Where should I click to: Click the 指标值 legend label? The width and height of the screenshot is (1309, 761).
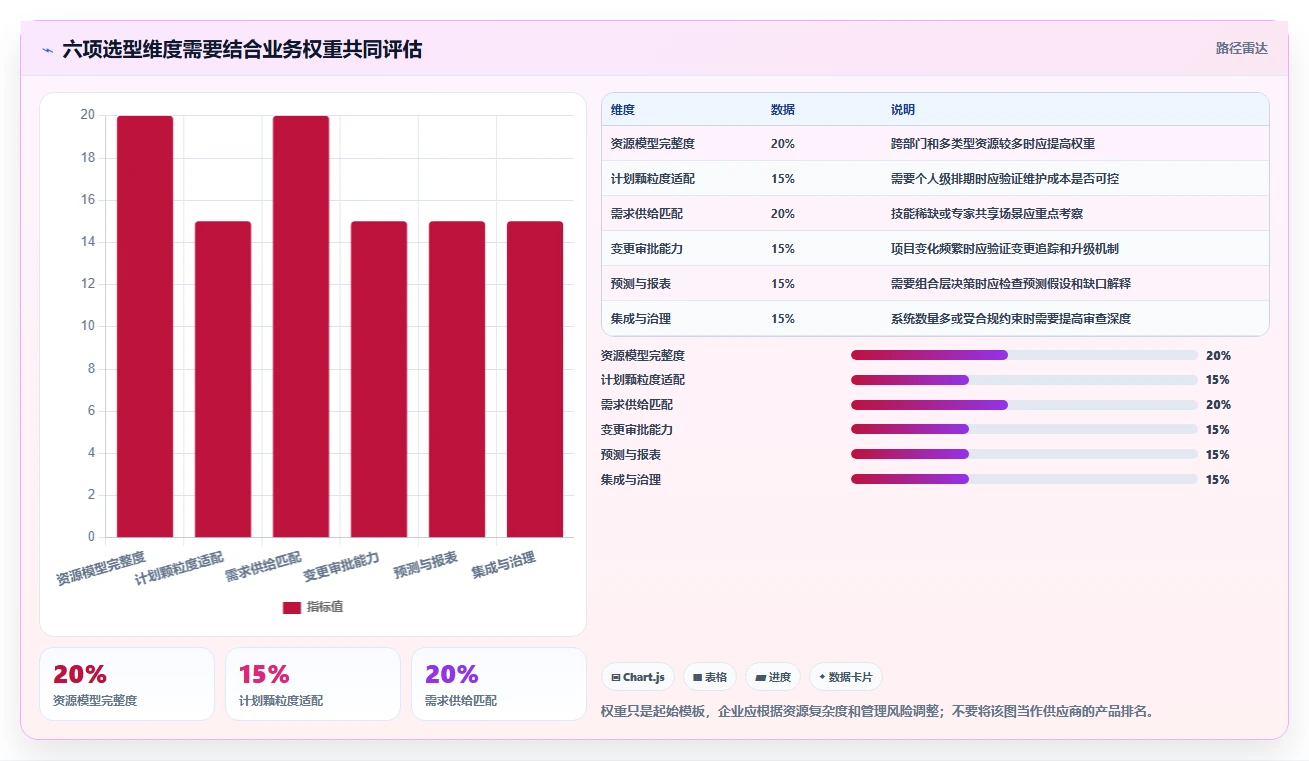(325, 607)
